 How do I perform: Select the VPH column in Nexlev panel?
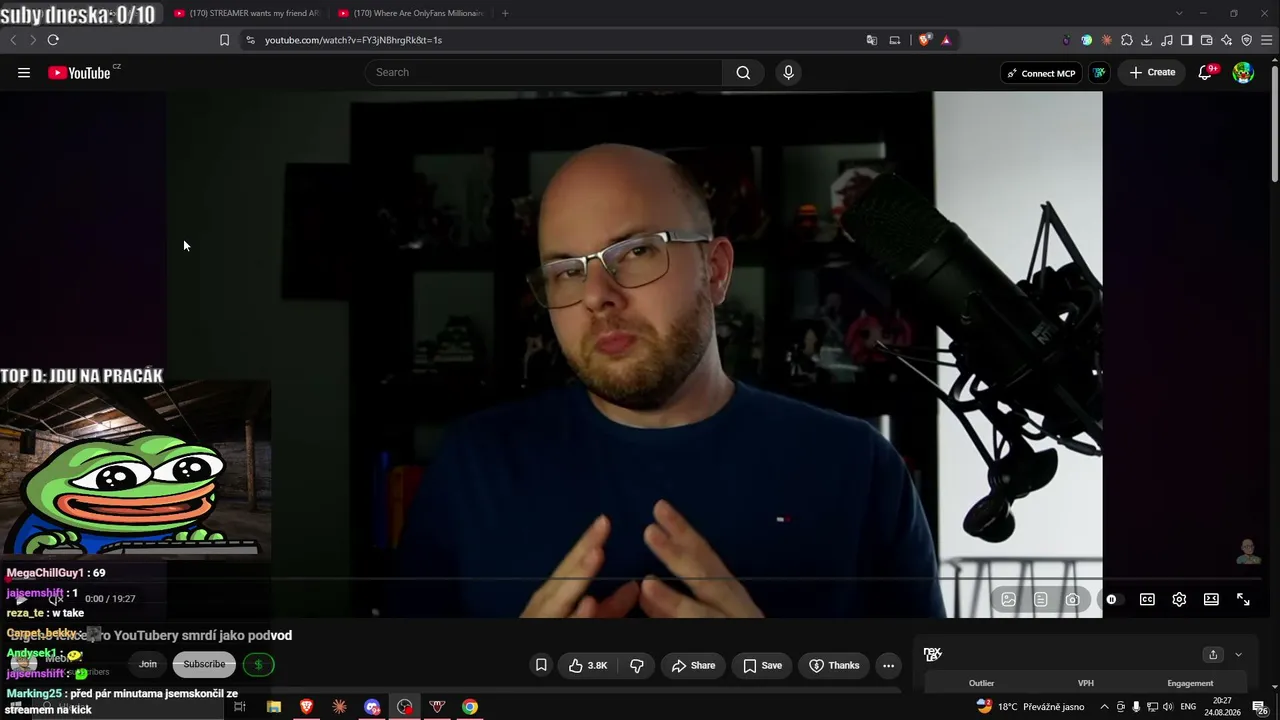point(1086,683)
